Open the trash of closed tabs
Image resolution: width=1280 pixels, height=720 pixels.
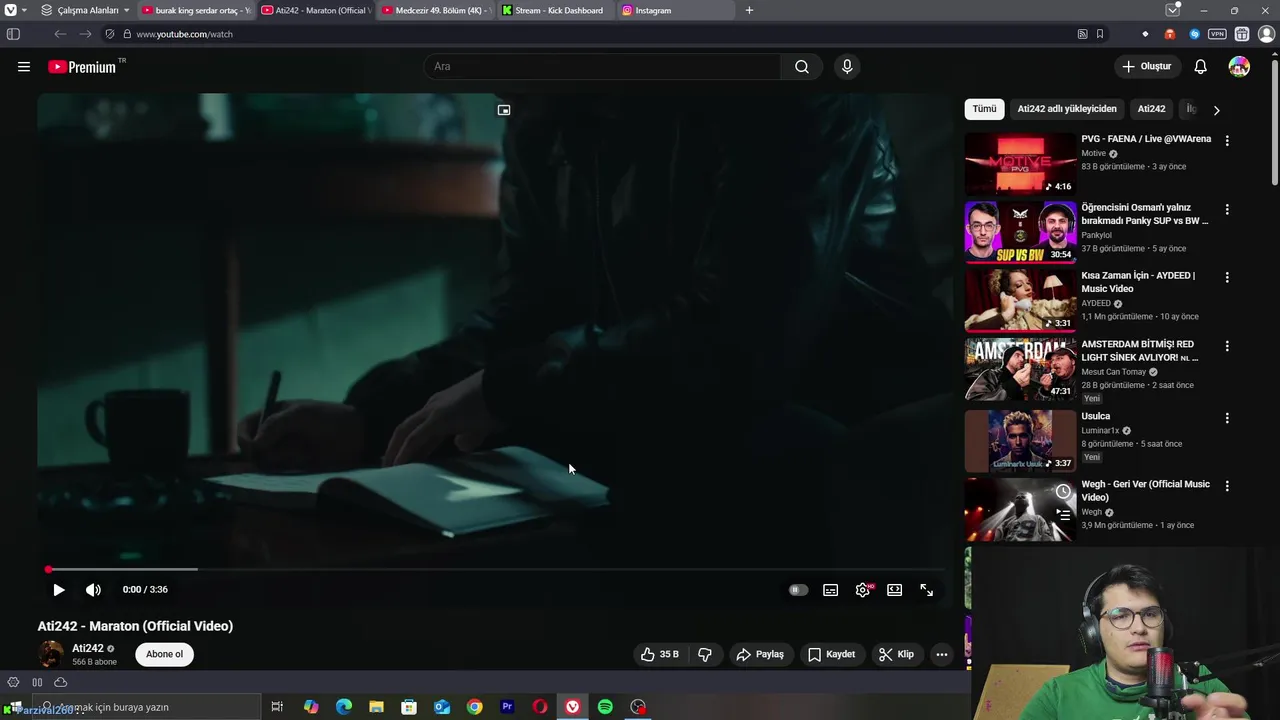[1173, 10]
